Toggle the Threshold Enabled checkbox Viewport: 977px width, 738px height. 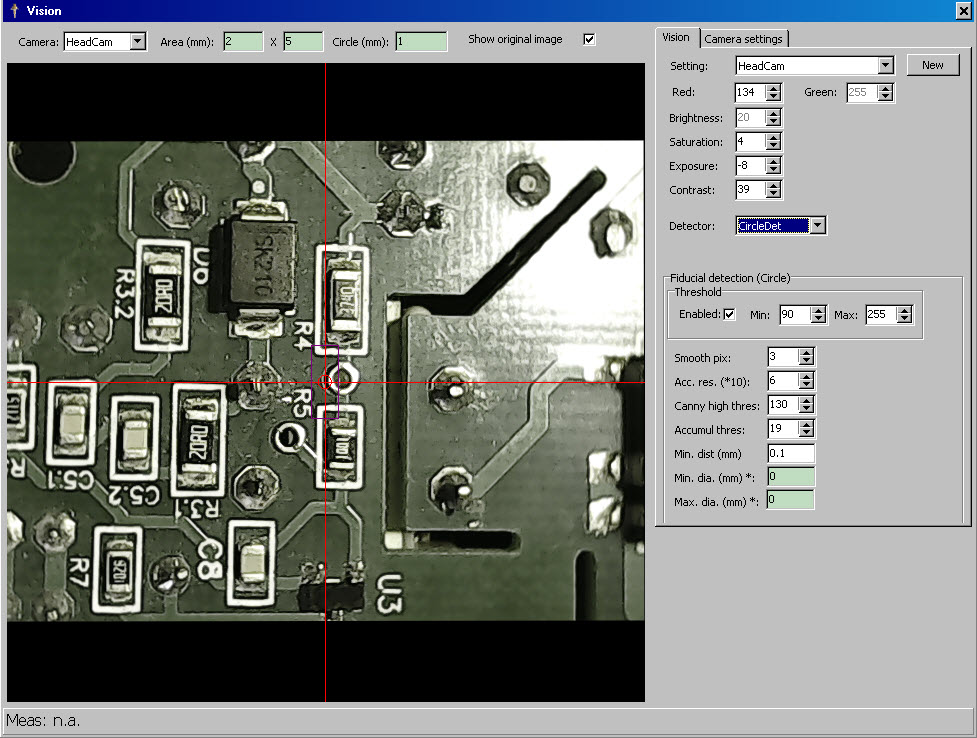click(729, 314)
